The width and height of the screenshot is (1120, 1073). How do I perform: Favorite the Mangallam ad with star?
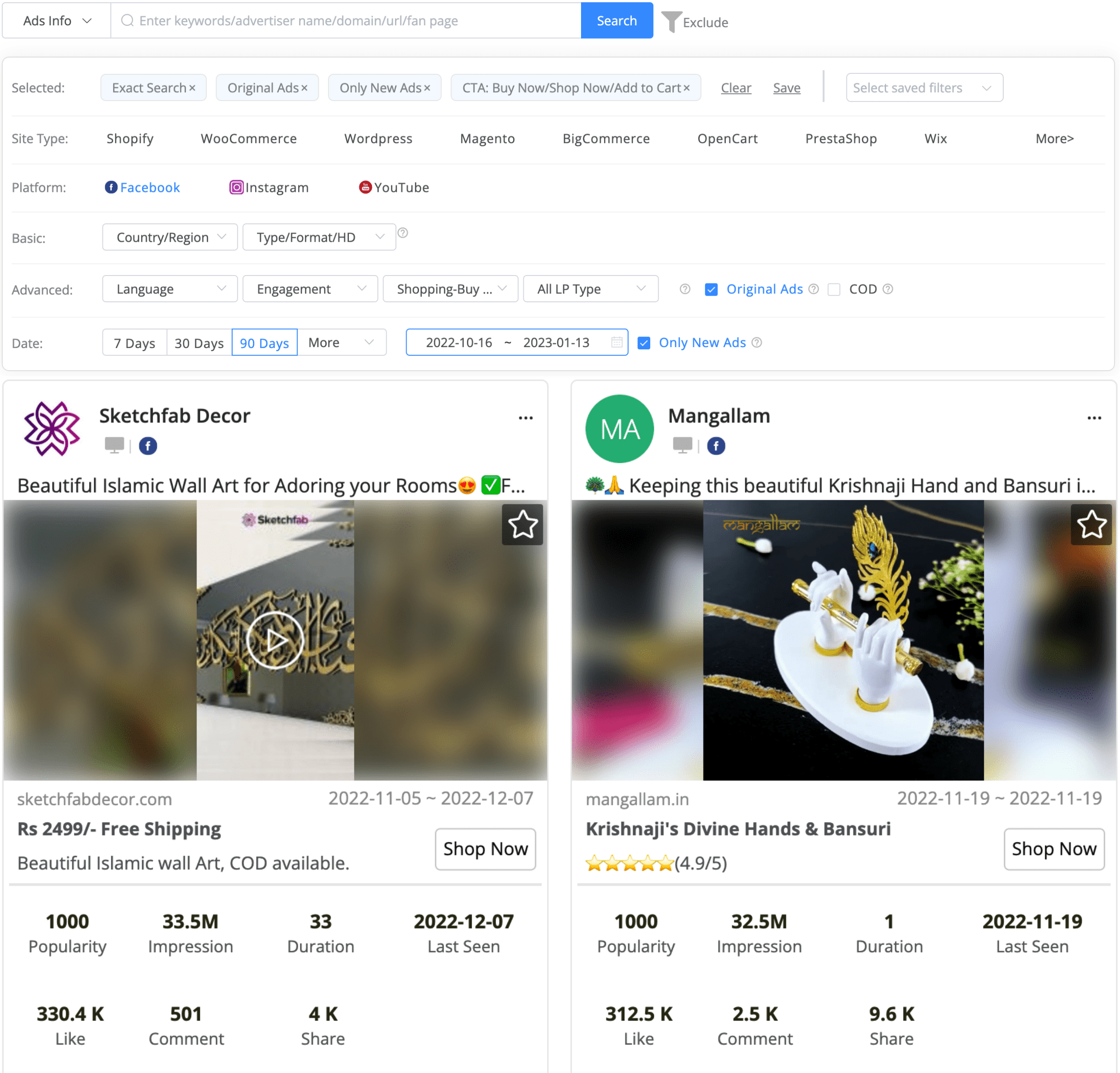(x=1091, y=525)
